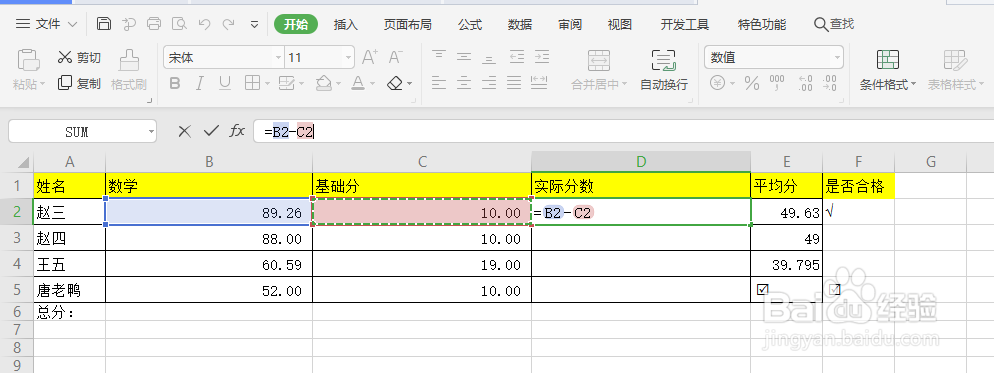This screenshot has height=373, width=994.
Task: Align text left in cell
Action: click(439, 82)
